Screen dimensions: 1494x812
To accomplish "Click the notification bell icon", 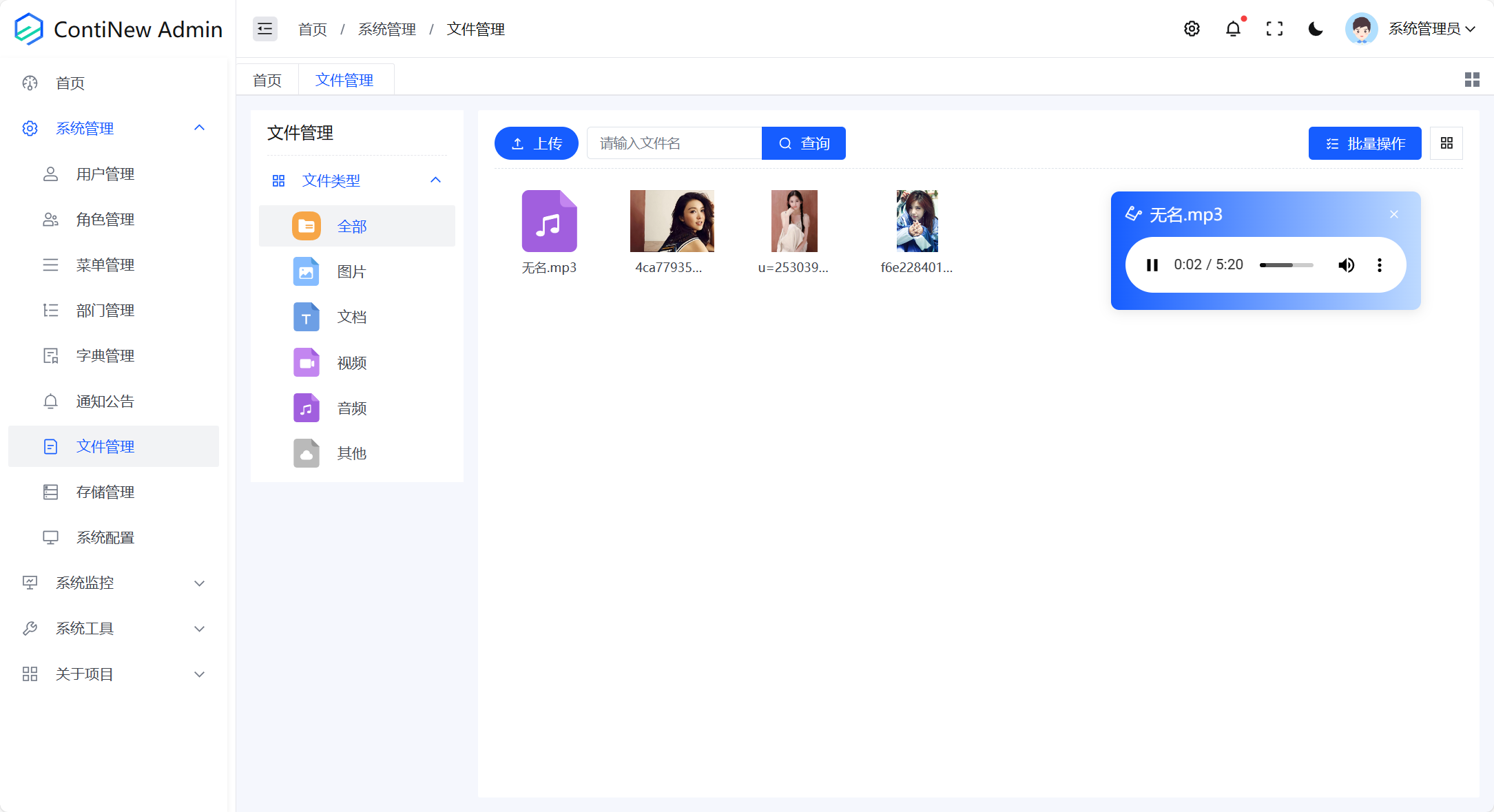I will (x=1233, y=29).
